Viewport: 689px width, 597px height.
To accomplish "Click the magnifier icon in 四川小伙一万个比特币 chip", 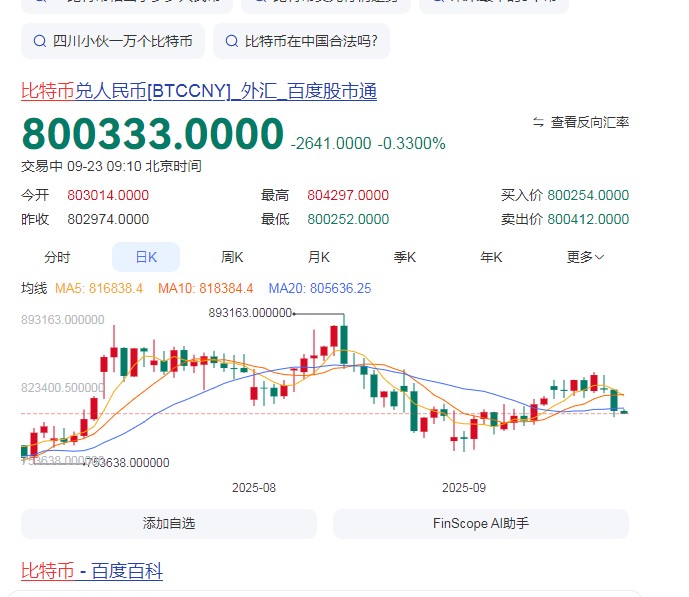I will [x=40, y=41].
